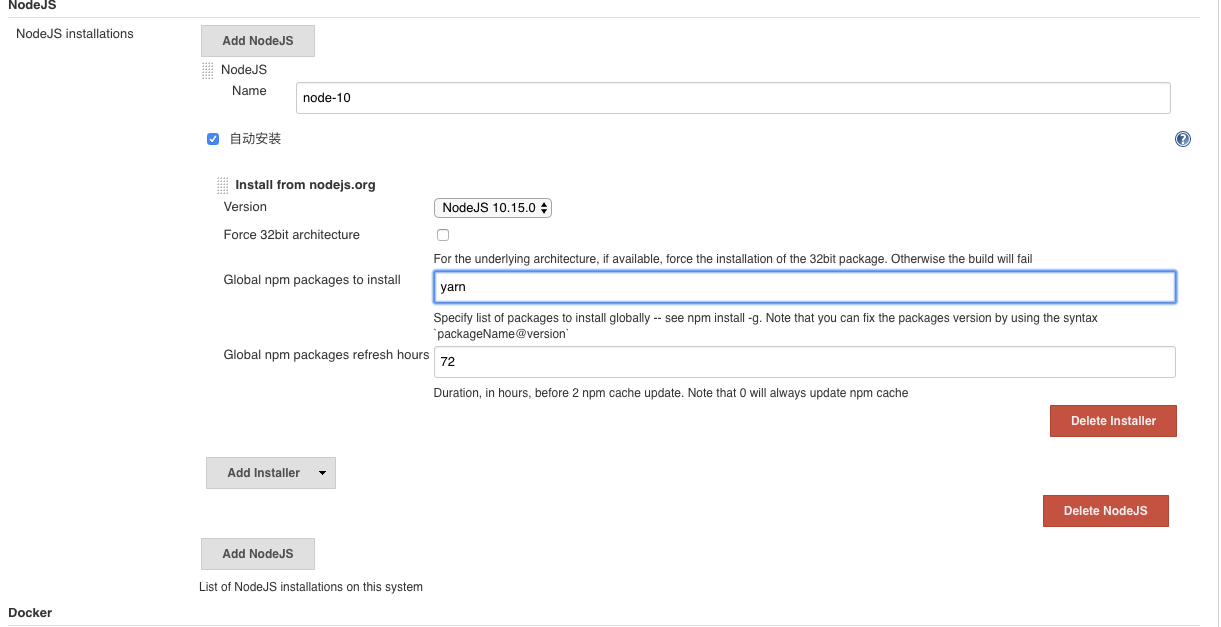Grab the drag handle next to Install from nodejs.org
Viewport: 1221px width, 627px height.
click(x=221, y=185)
